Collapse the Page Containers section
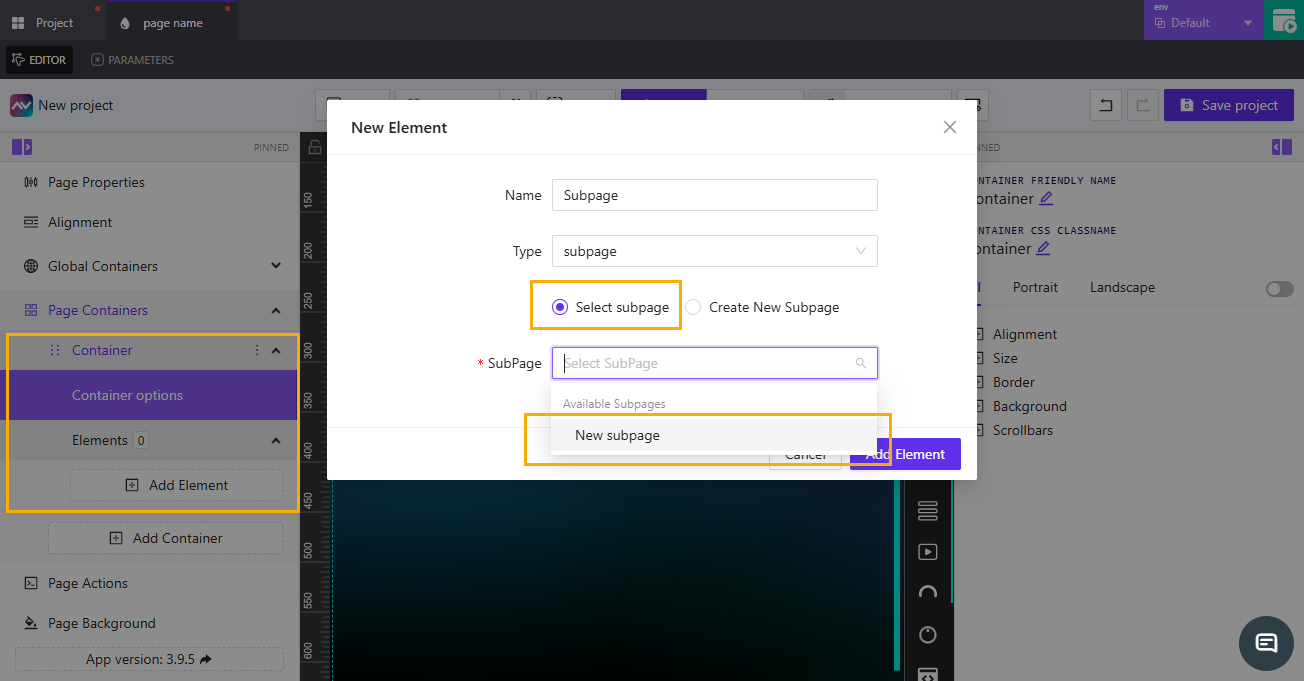This screenshot has width=1304, height=681. 277,310
